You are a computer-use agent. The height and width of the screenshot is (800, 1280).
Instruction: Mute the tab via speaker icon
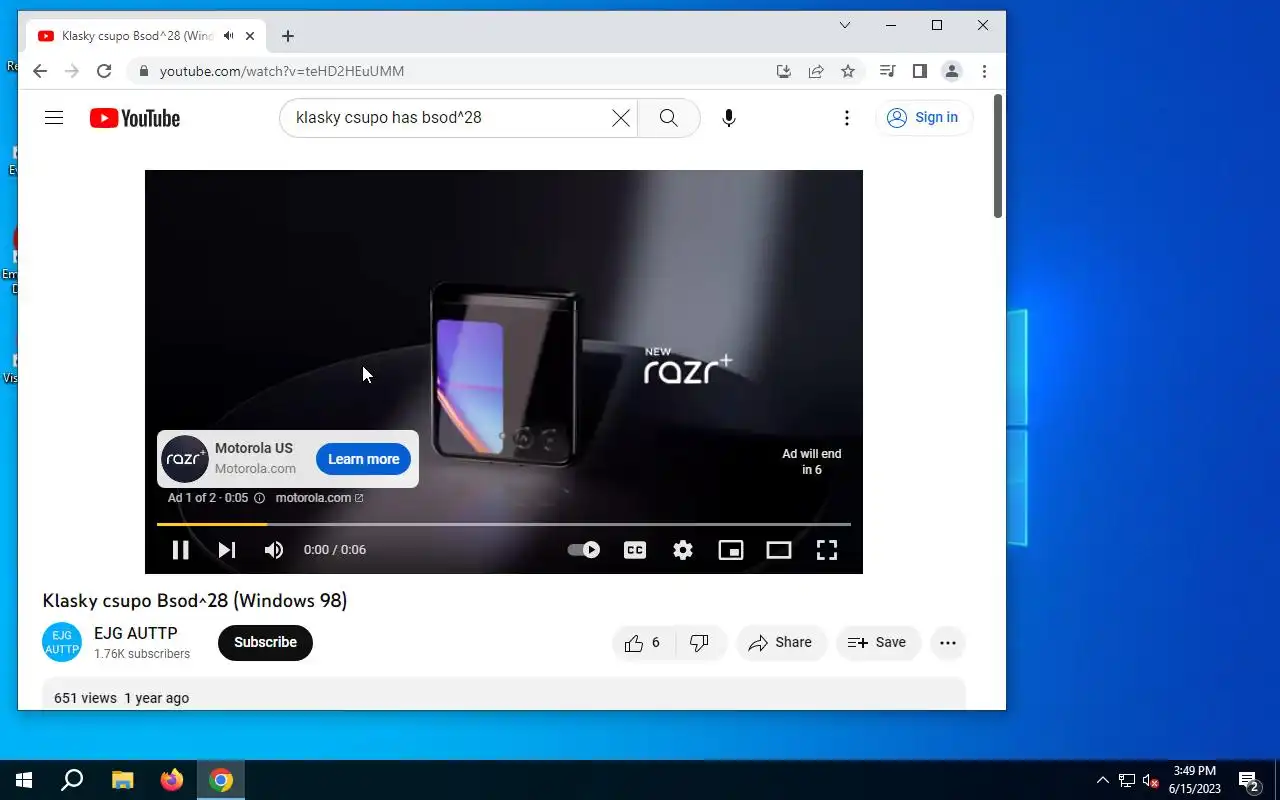(x=229, y=36)
